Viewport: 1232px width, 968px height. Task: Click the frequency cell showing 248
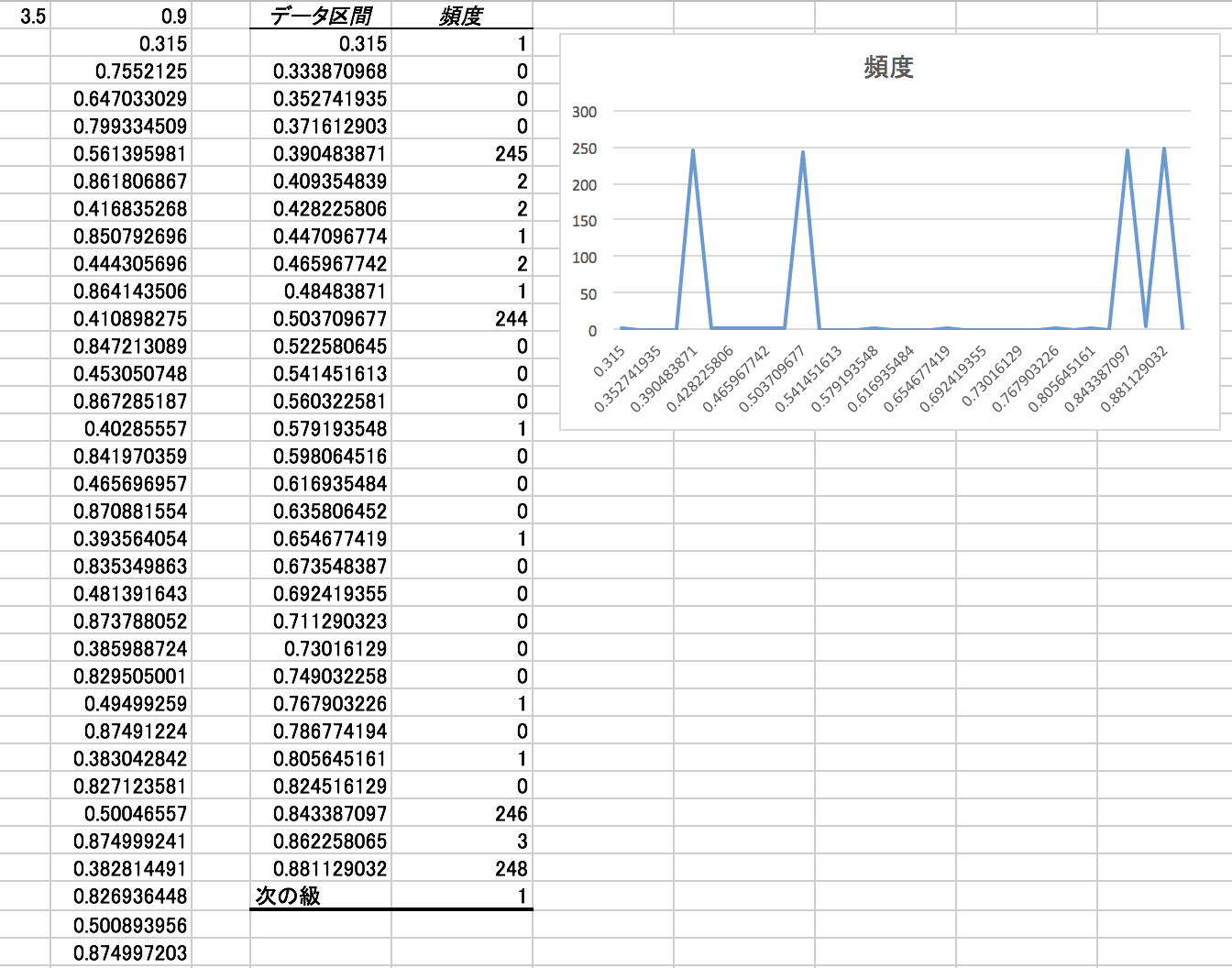pos(462,868)
